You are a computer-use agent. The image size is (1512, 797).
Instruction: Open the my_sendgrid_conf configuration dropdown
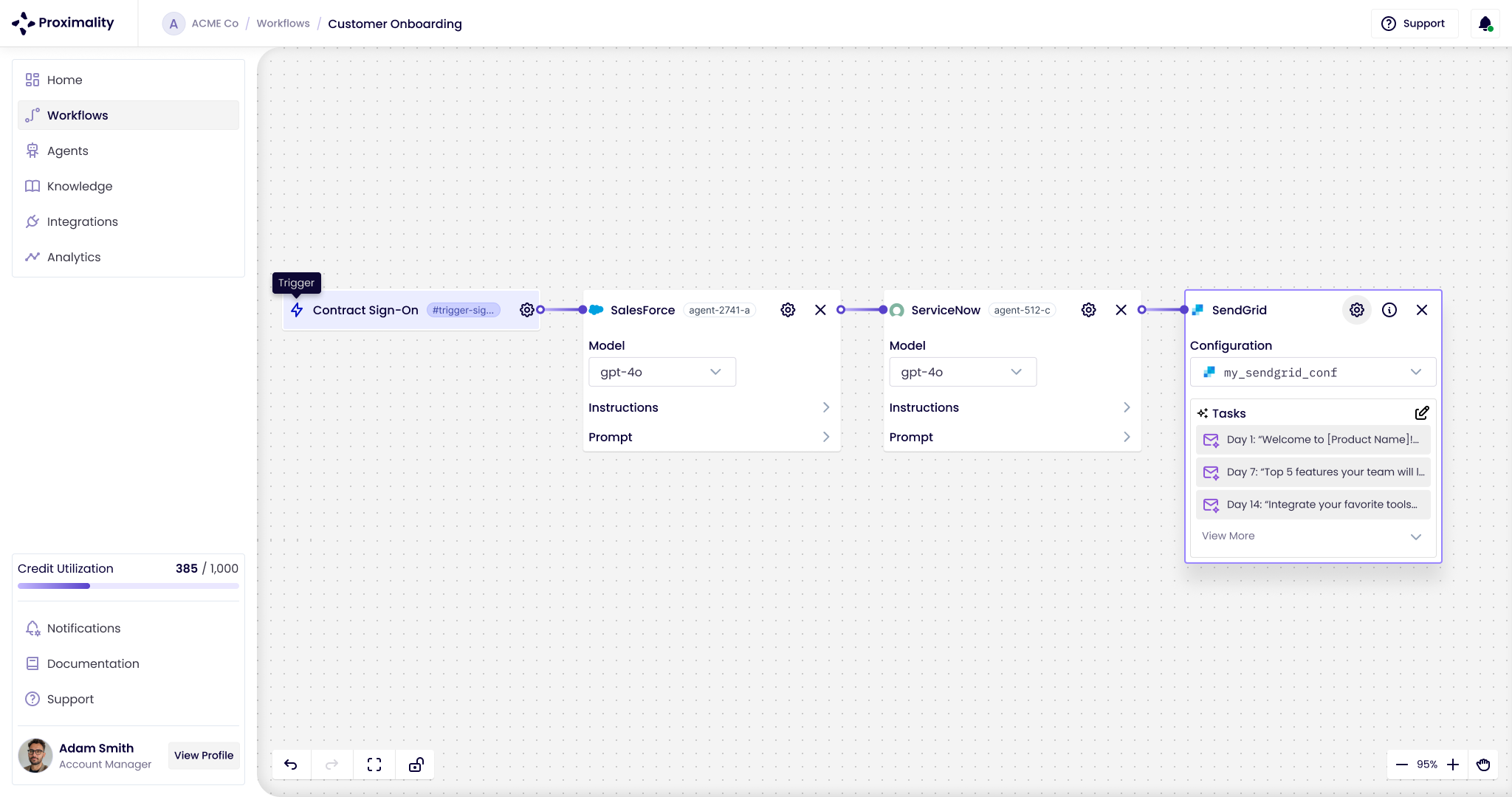(1312, 372)
